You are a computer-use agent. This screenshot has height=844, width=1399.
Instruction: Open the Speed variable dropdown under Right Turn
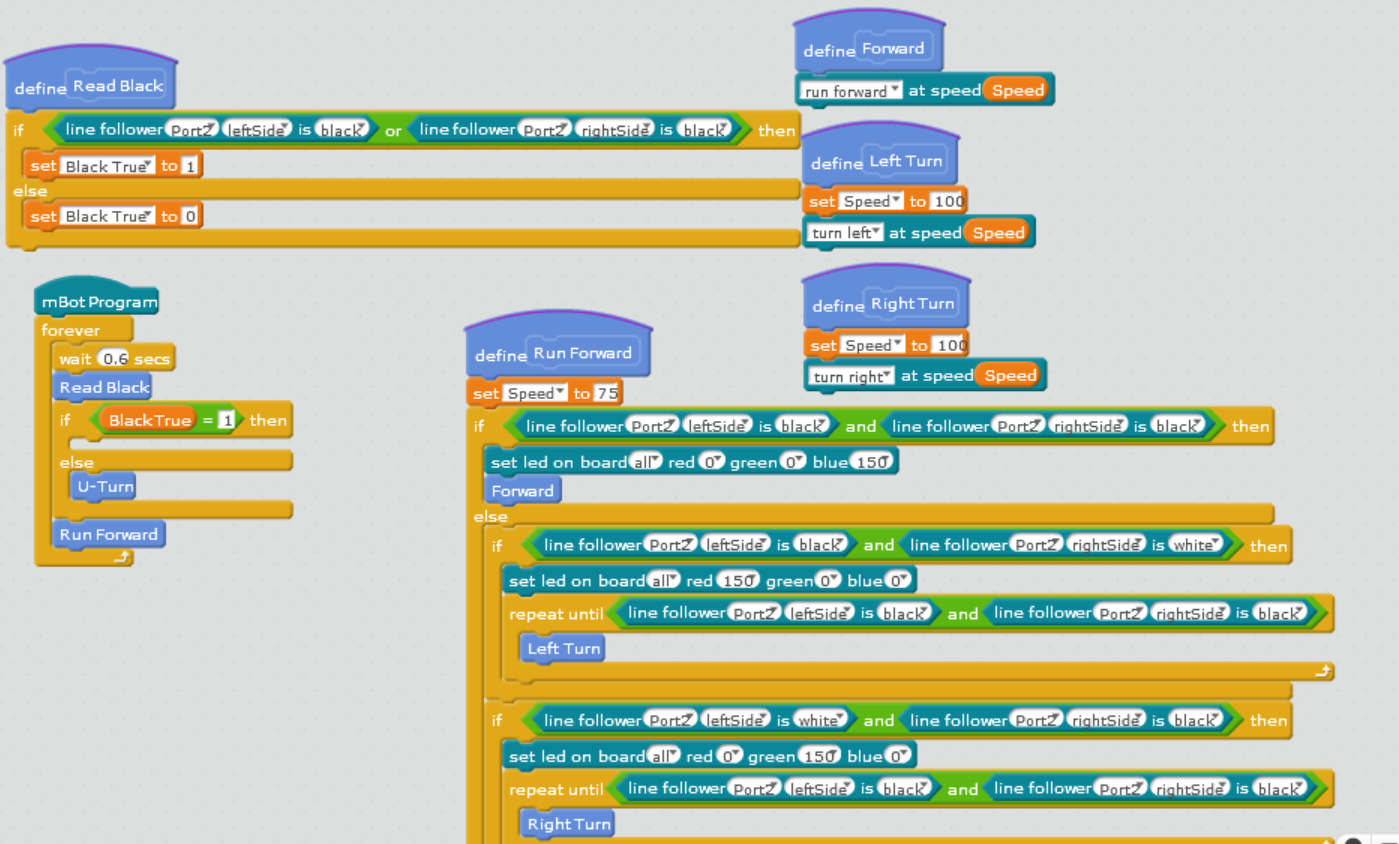tap(872, 345)
